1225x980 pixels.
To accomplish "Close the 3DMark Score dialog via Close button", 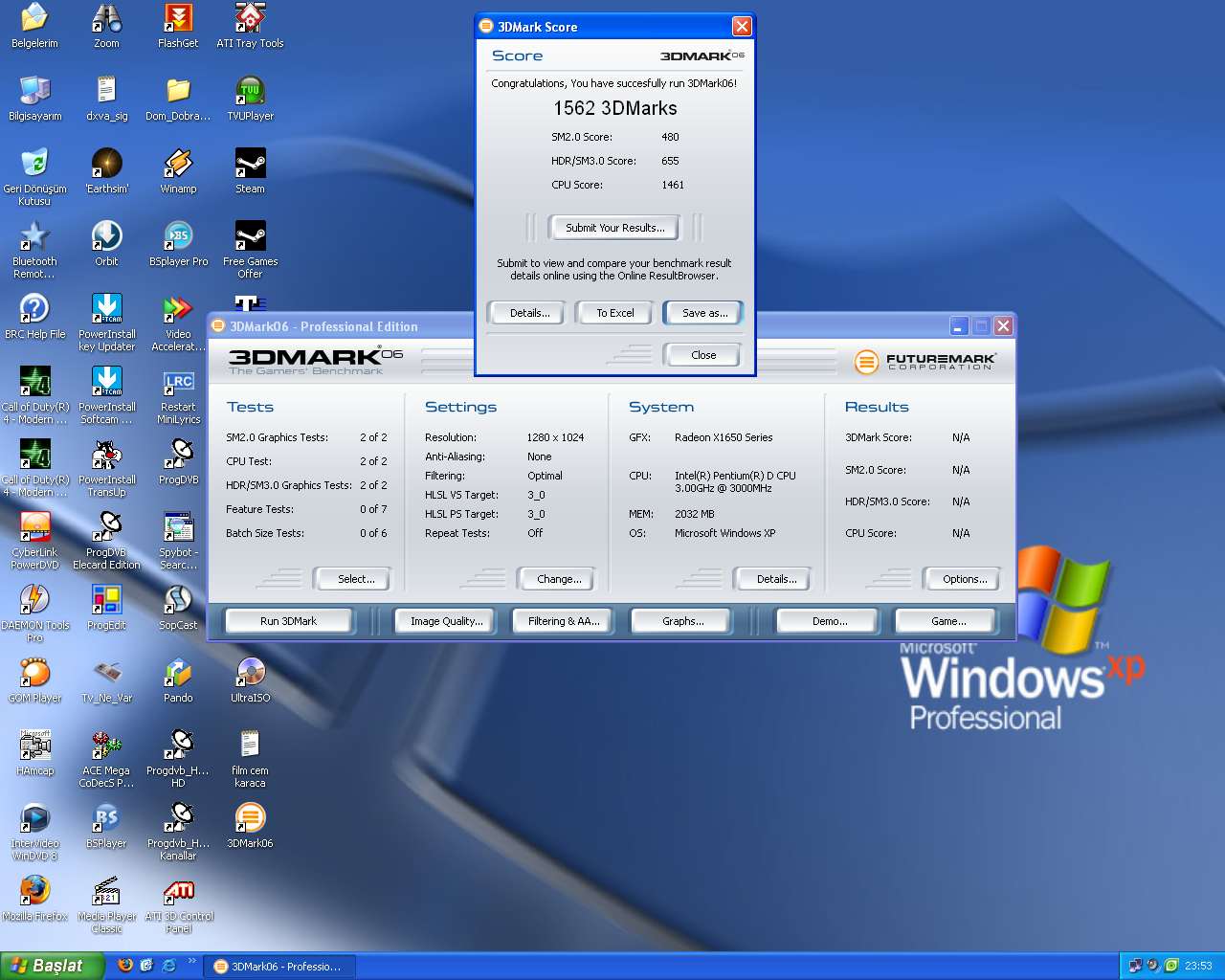I will [x=703, y=355].
